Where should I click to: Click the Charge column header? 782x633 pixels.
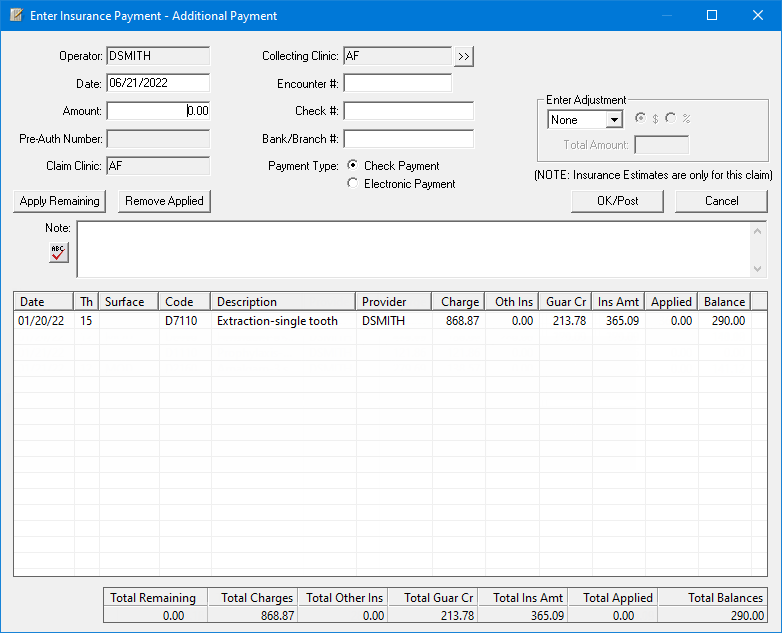(x=458, y=302)
